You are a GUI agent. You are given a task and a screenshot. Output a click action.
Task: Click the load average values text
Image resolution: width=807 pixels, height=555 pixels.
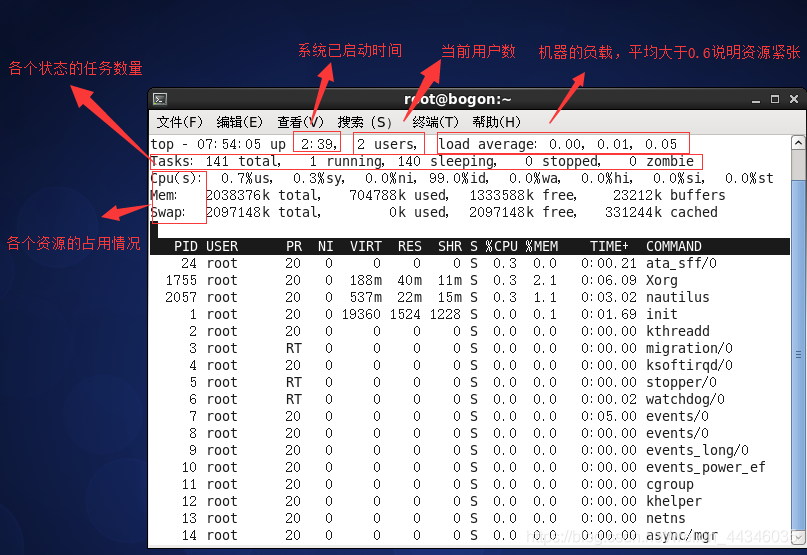click(613, 144)
